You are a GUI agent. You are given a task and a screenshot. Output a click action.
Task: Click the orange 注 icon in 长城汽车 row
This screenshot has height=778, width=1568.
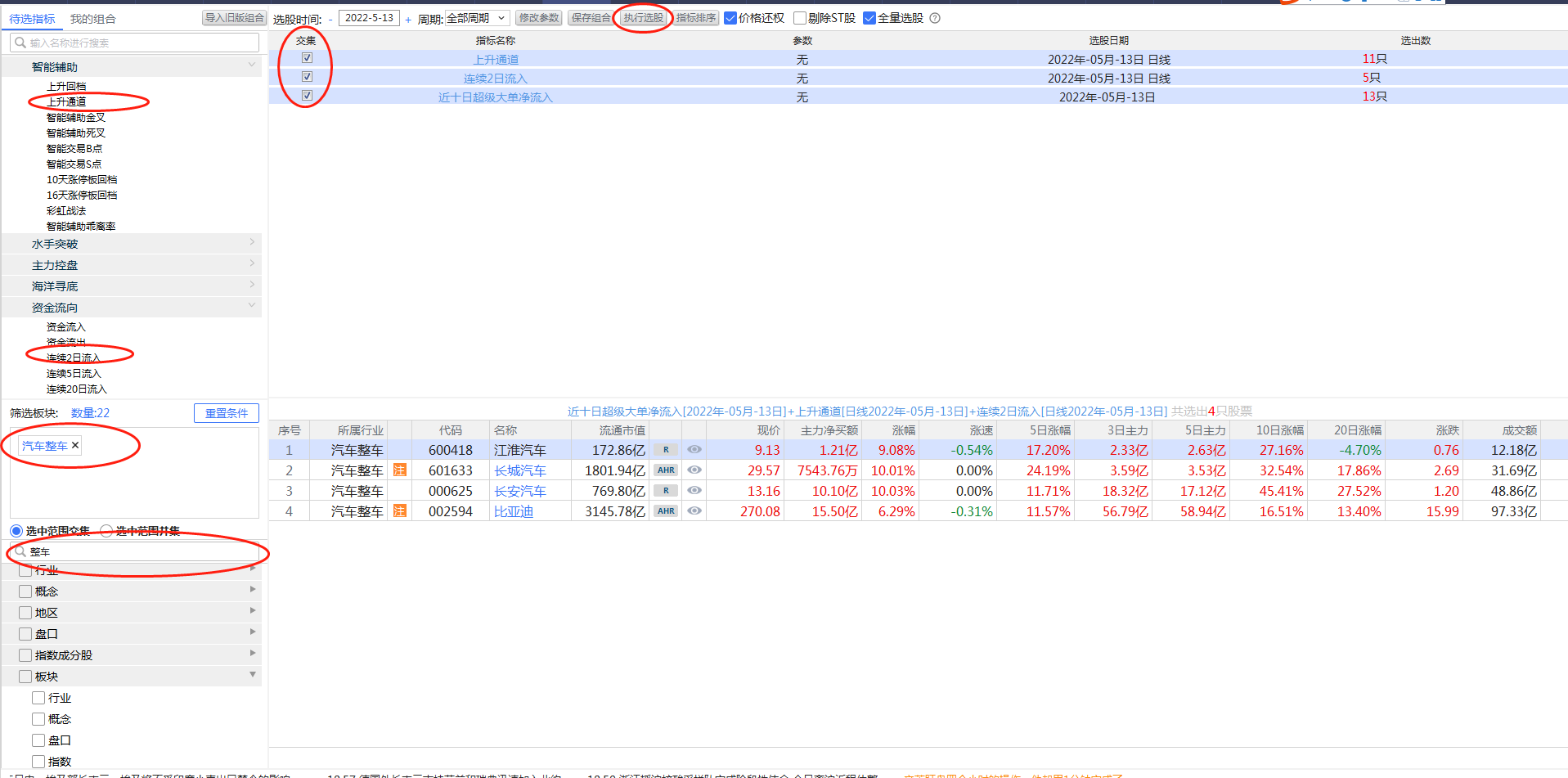pyautogui.click(x=400, y=470)
